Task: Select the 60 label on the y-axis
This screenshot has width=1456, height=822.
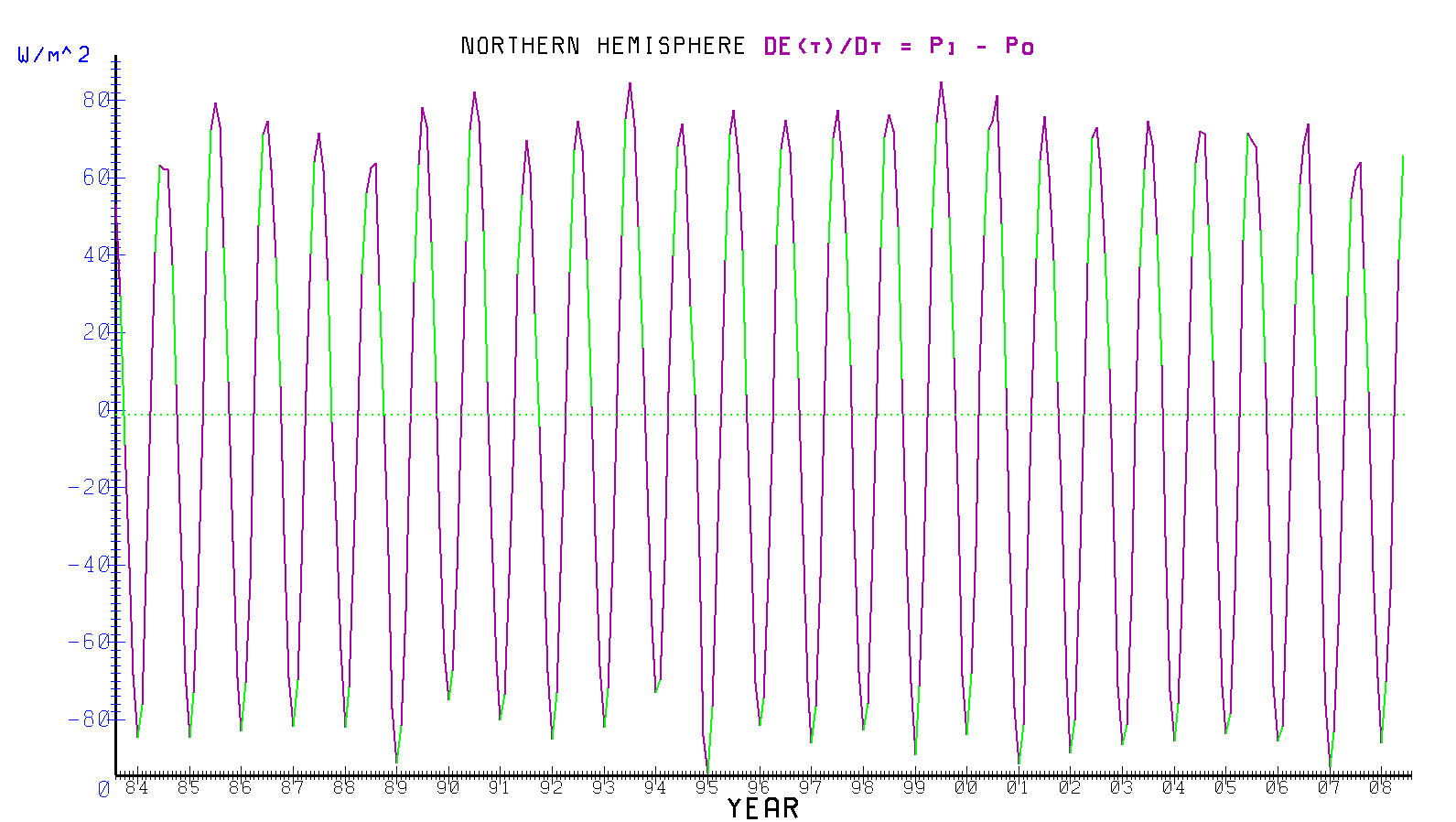Action: (95, 177)
